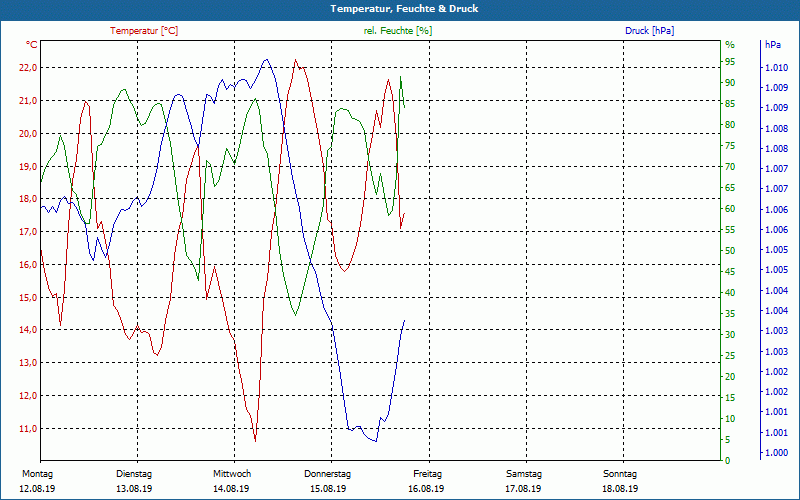Click the date '18.08.19'
Screen dimensions: 800x500
tap(620, 489)
